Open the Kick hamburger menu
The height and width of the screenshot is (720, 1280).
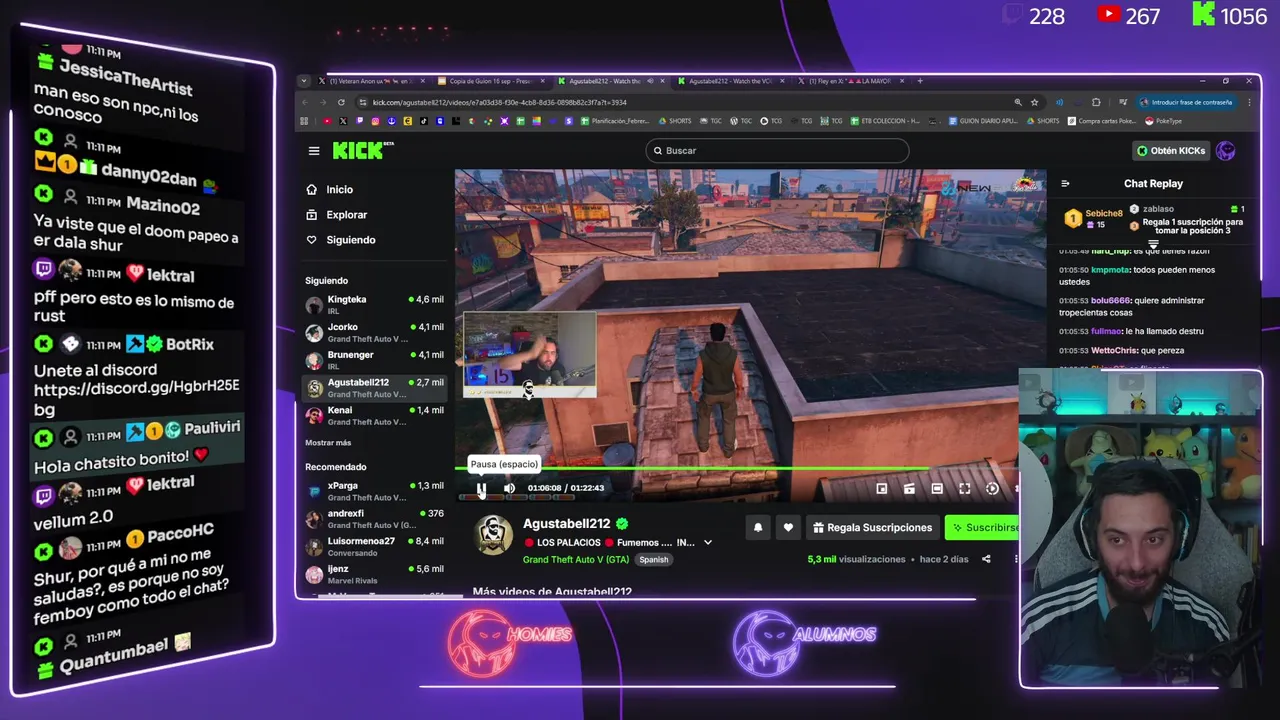point(314,151)
